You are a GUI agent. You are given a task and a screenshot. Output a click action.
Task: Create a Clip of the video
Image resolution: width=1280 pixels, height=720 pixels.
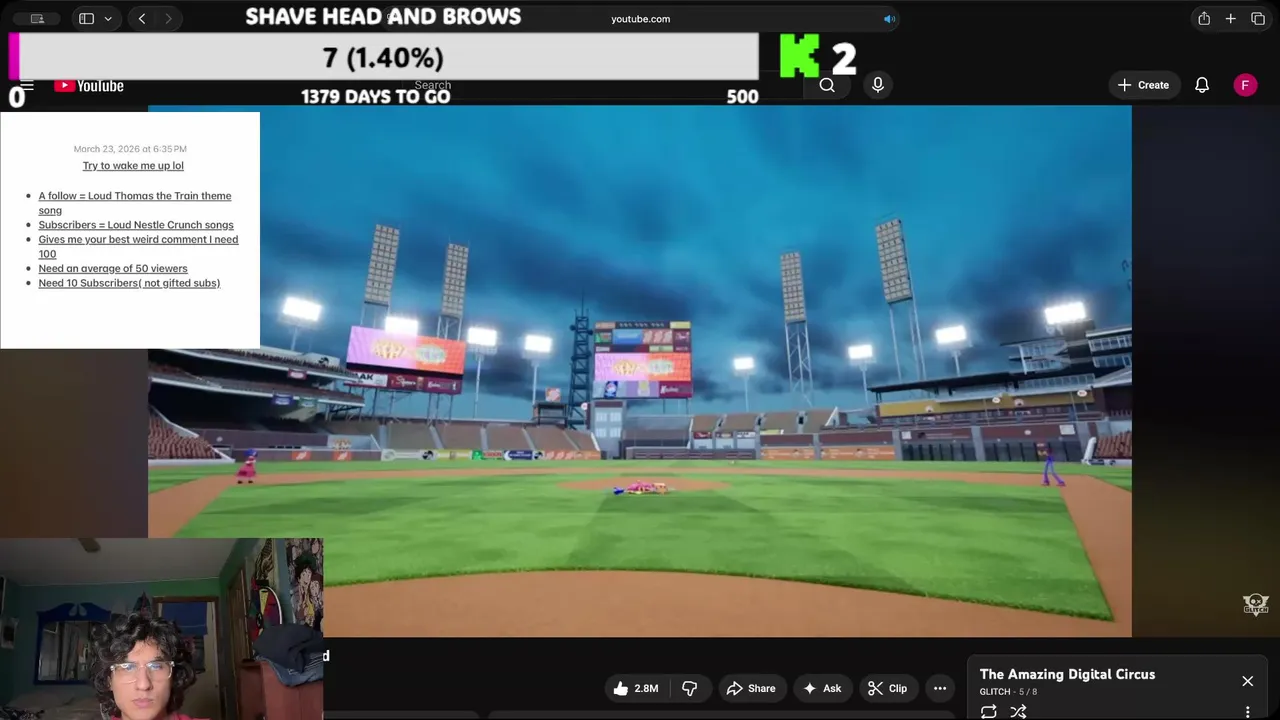pyautogui.click(x=887, y=688)
